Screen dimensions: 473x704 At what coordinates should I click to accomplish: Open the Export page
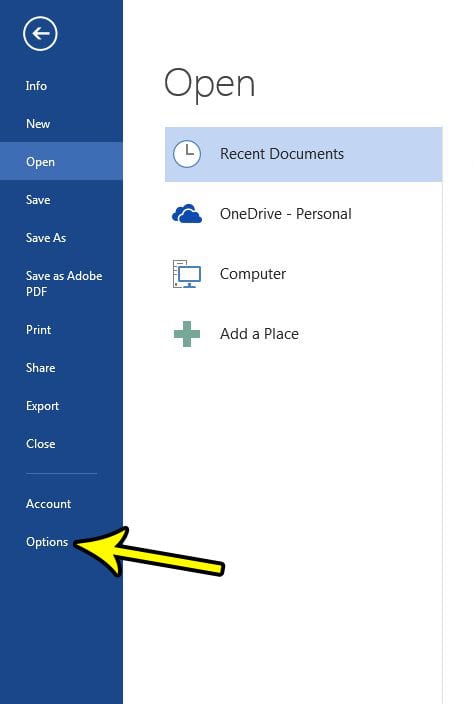click(42, 406)
